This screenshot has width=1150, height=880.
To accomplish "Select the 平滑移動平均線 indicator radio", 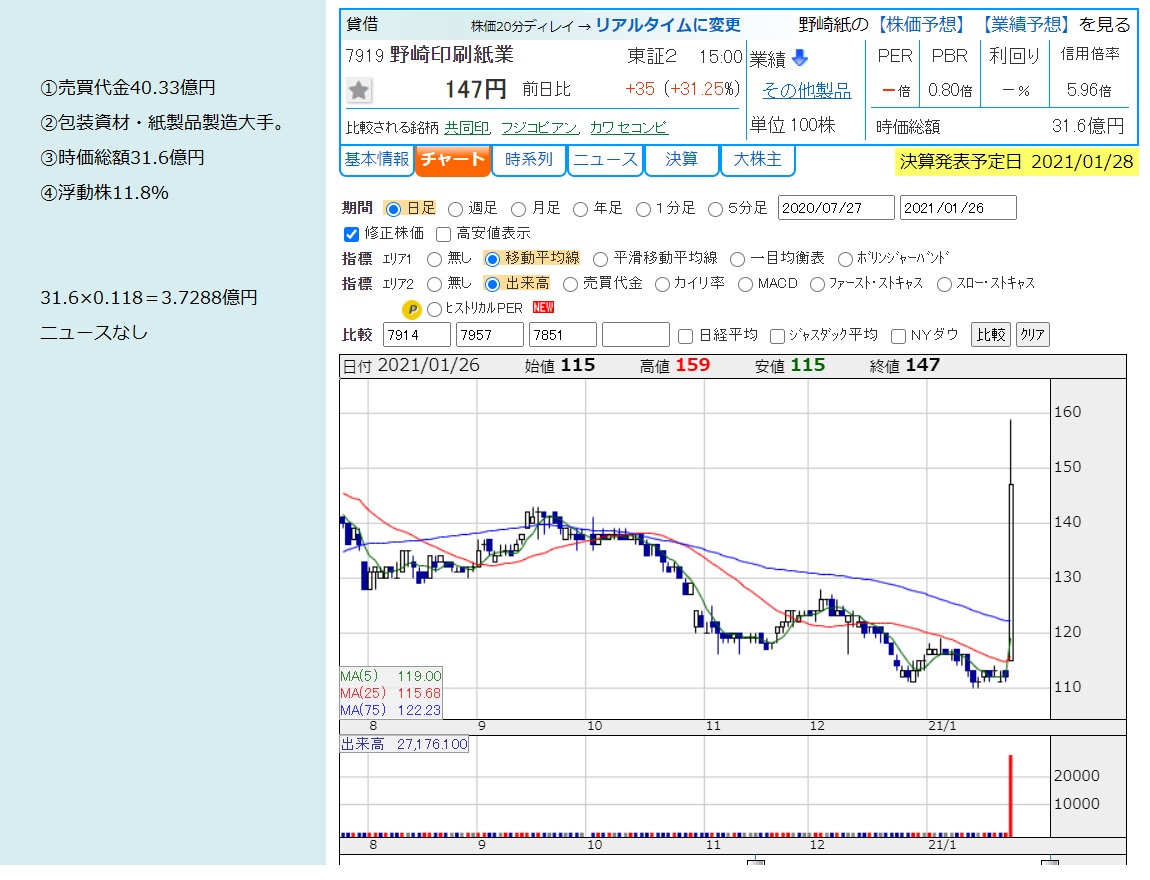I will point(601,259).
